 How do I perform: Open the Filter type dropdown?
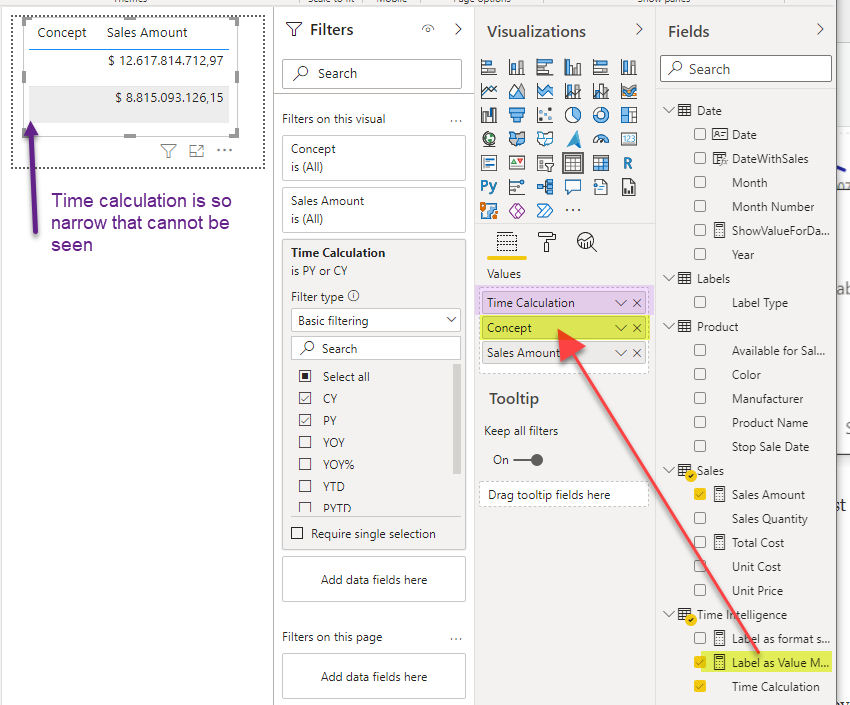pyautogui.click(x=375, y=321)
